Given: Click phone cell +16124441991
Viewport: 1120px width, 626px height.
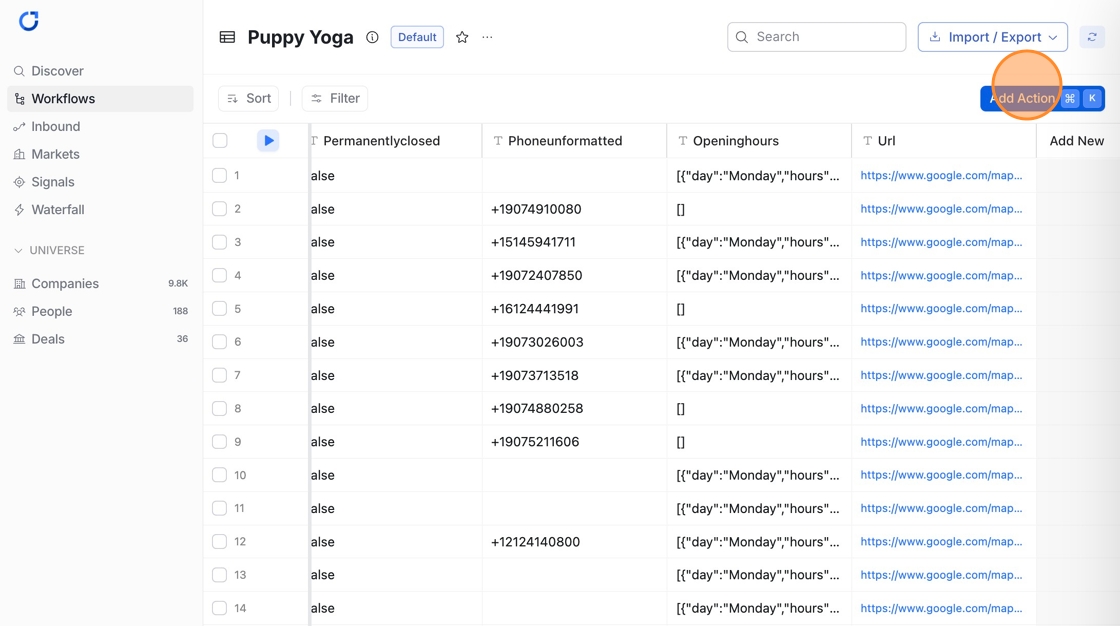Looking at the screenshot, I should (x=574, y=309).
